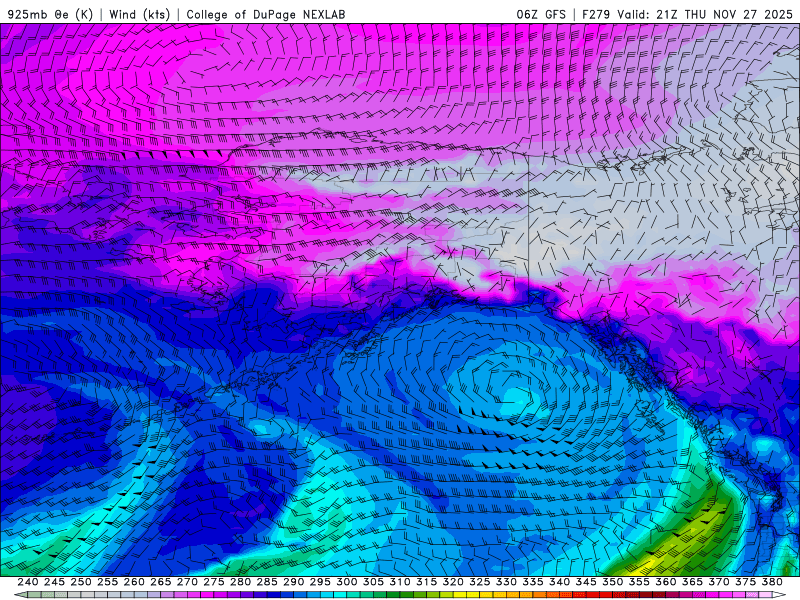Screen dimensions: 800x600
Task: Click the 240 label on the color scale
Action: [x=28, y=582]
